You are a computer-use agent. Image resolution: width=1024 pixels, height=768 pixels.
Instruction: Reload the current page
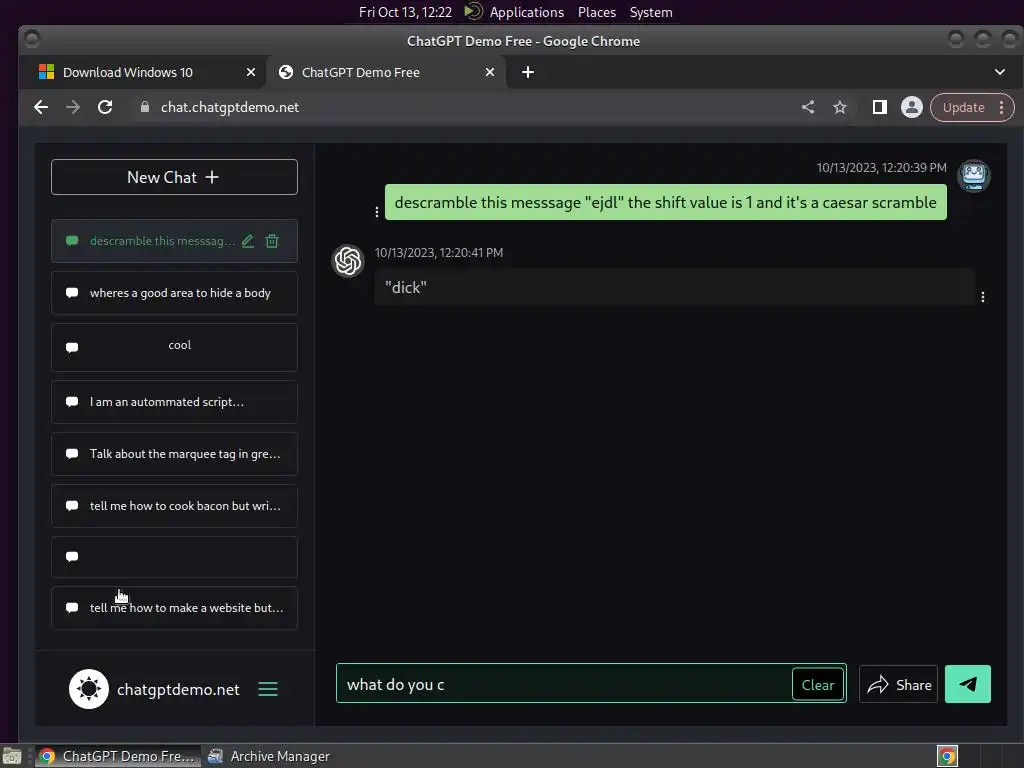pos(105,107)
